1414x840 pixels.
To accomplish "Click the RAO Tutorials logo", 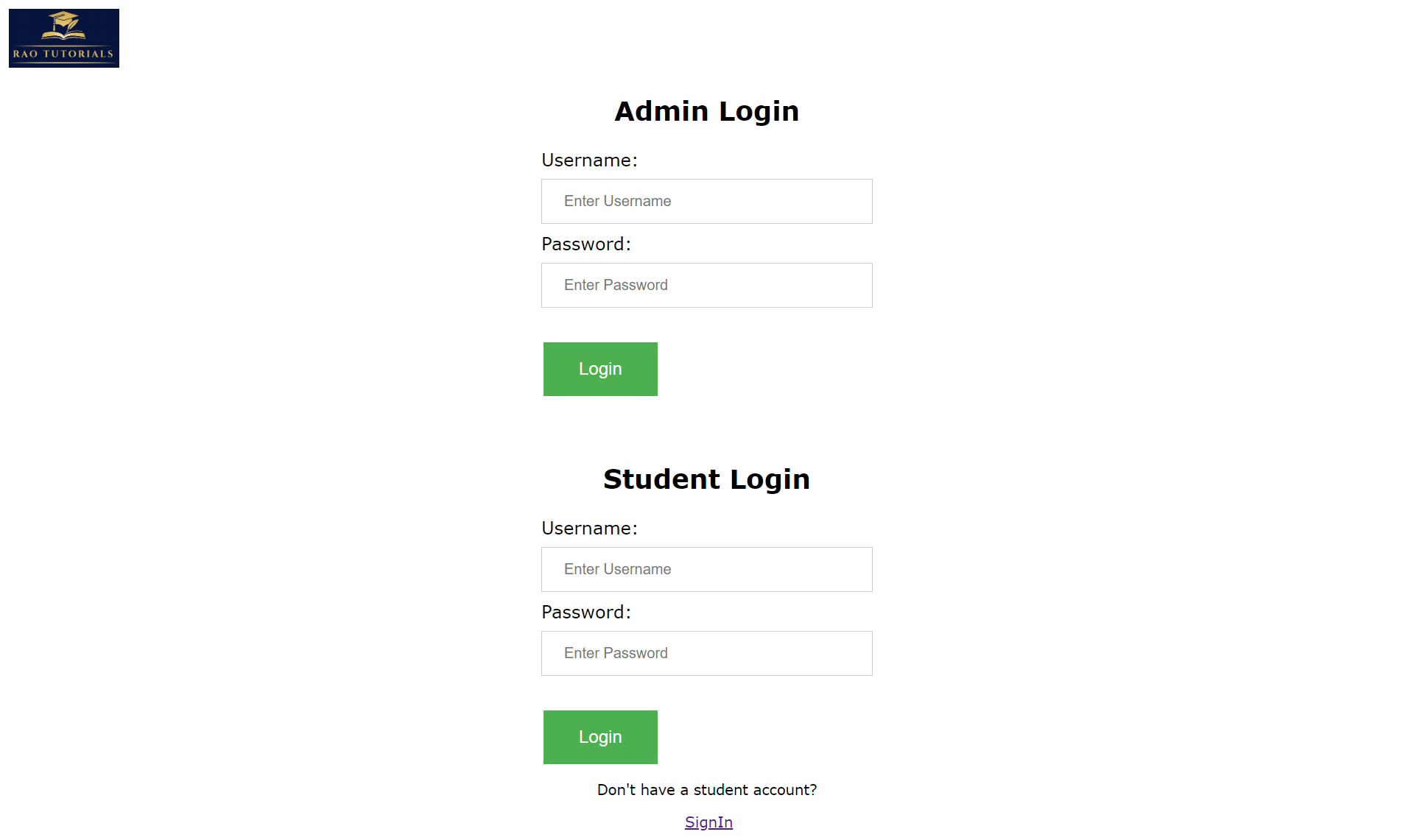I will pyautogui.click(x=63, y=38).
